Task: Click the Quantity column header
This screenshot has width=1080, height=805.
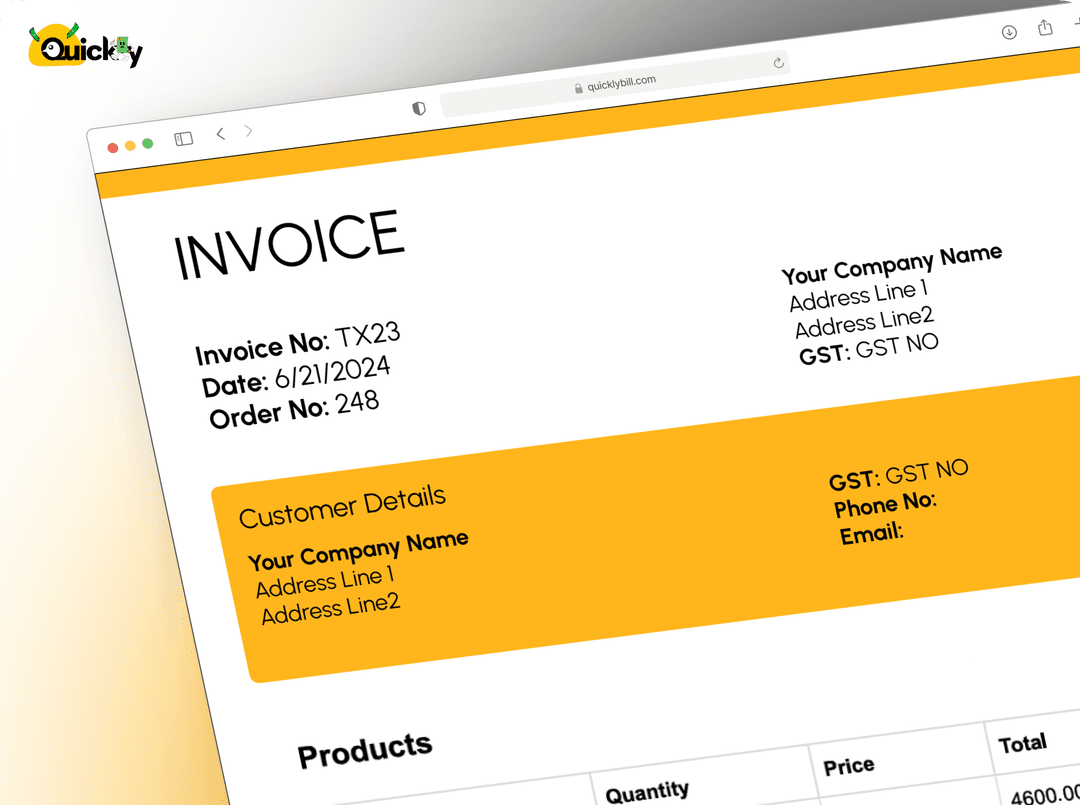Action: click(647, 792)
